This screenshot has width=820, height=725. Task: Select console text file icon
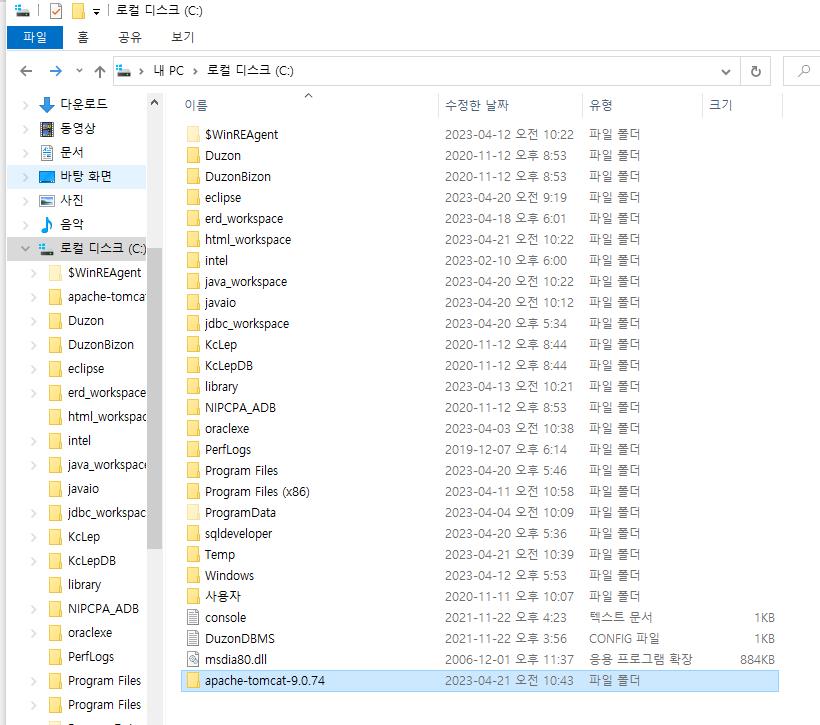coord(193,617)
